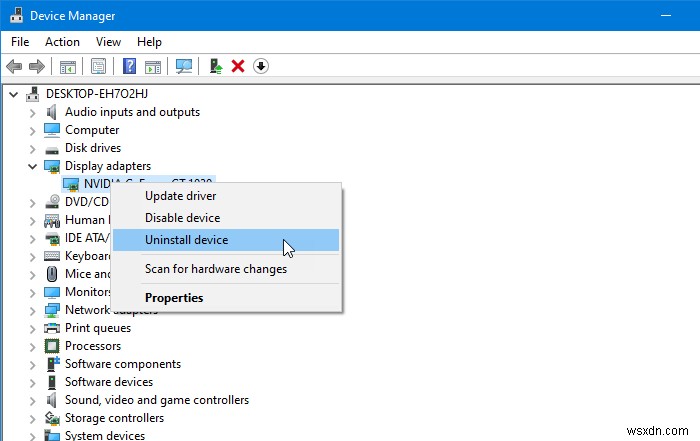Expand the Computer category

33,131
